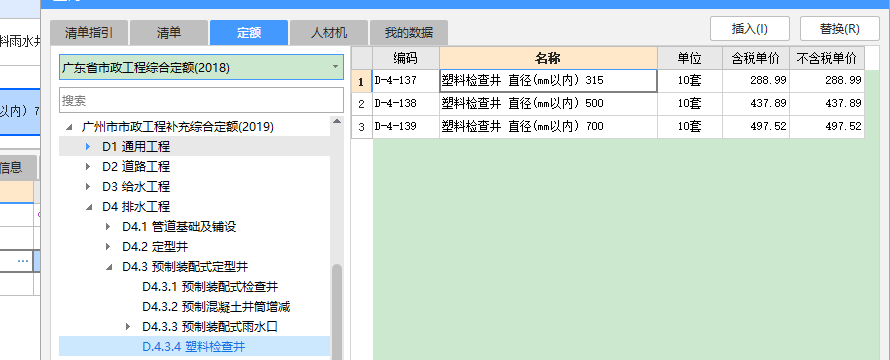The height and width of the screenshot is (360, 890).
Task: Click 含税单价 value 288.99
Action: point(755,81)
